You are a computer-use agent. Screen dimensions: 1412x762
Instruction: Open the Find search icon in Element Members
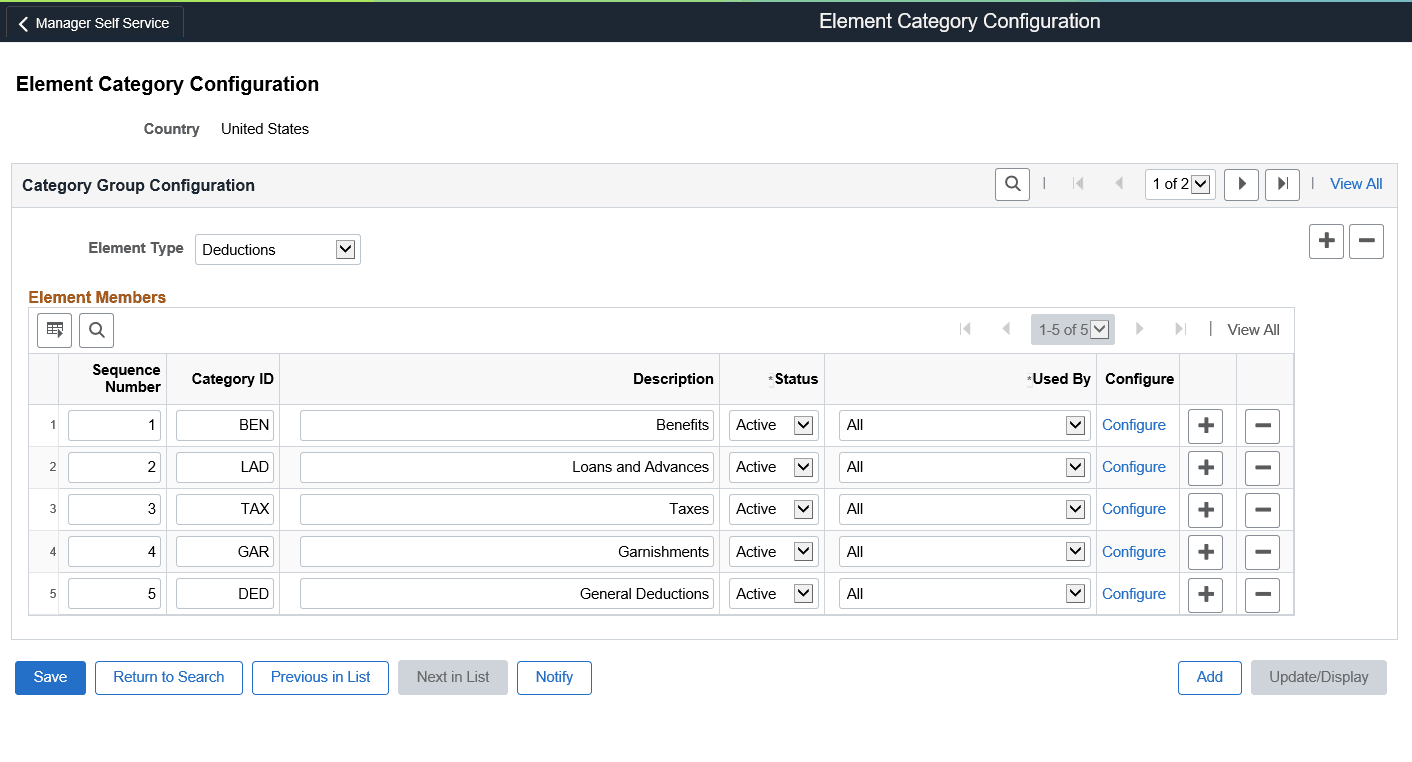click(x=96, y=330)
